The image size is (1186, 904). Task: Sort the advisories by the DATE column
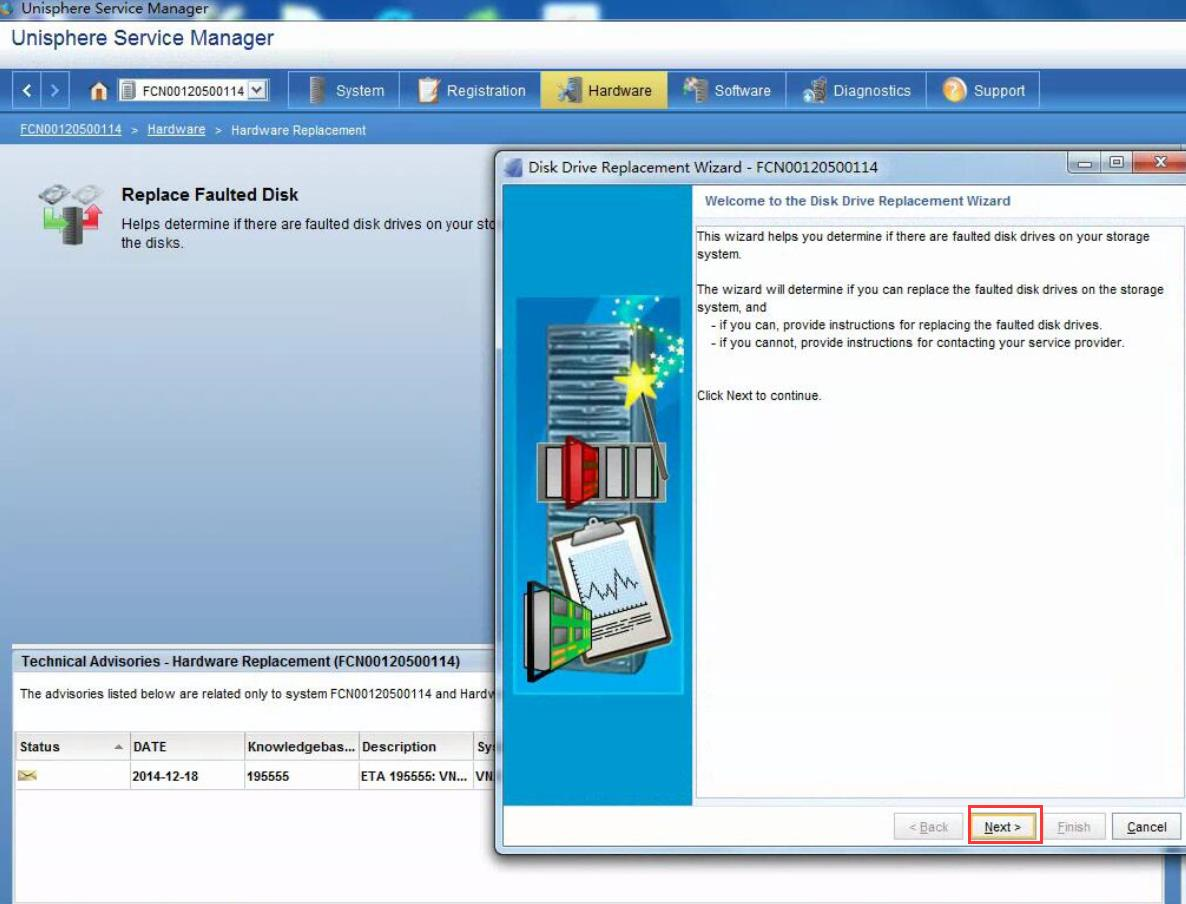[187, 746]
